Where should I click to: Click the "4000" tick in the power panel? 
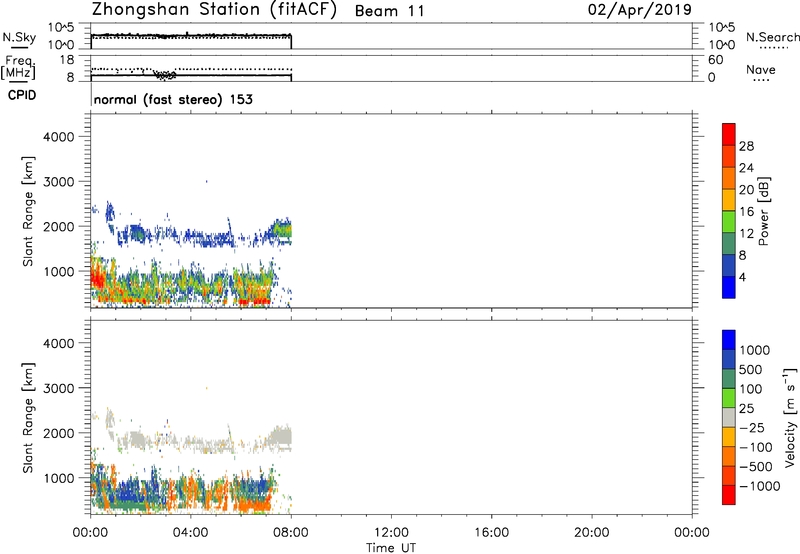point(59,137)
